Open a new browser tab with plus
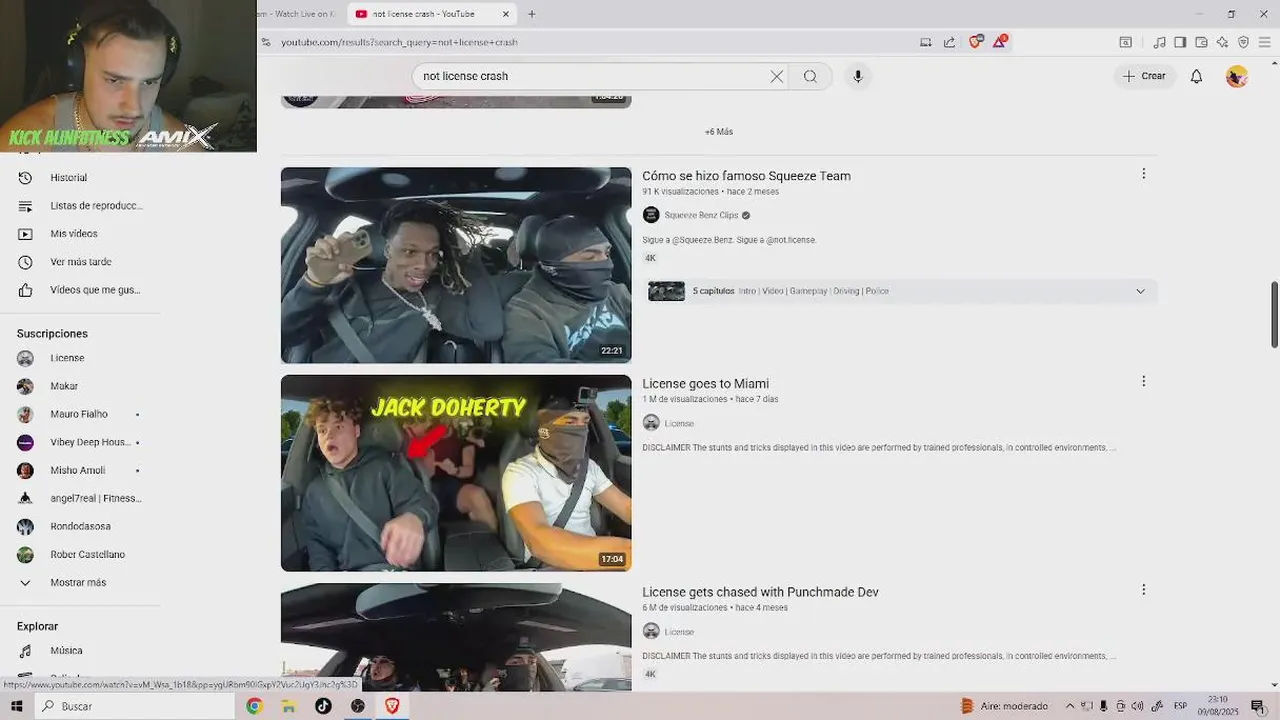Viewport: 1280px width, 720px height. [532, 14]
